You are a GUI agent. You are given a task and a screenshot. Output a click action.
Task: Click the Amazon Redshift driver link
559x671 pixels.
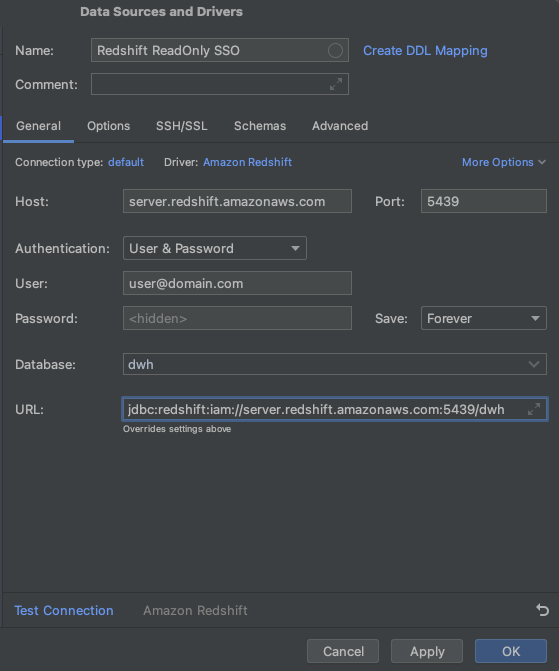[247, 162]
